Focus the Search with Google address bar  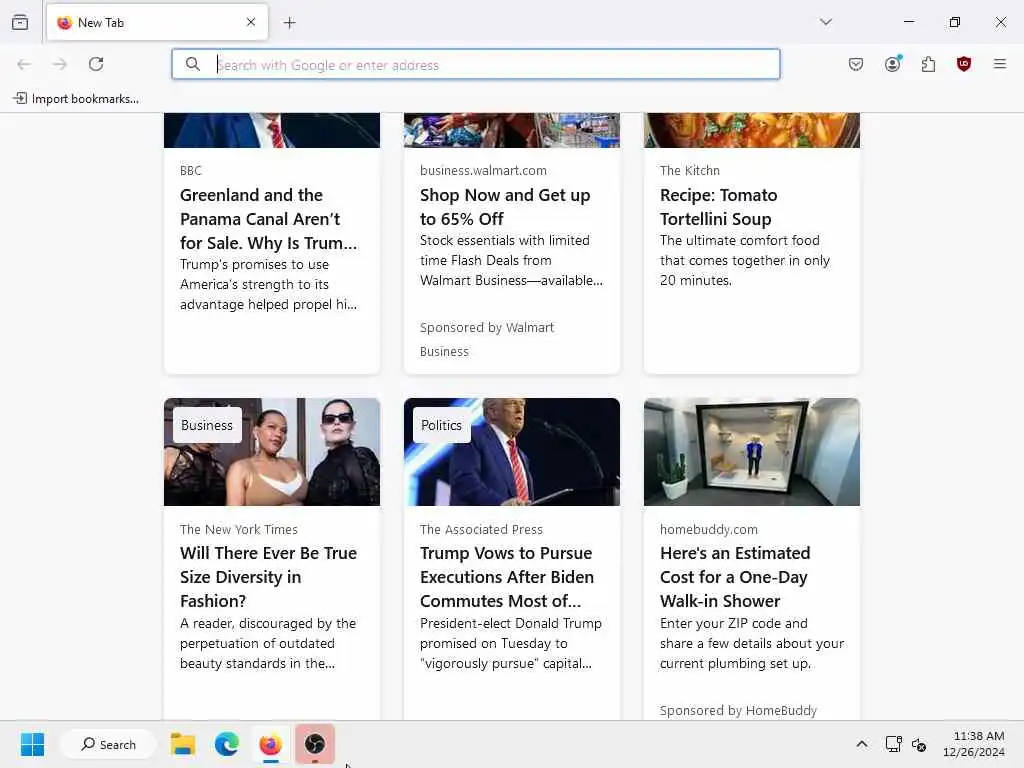coord(475,65)
